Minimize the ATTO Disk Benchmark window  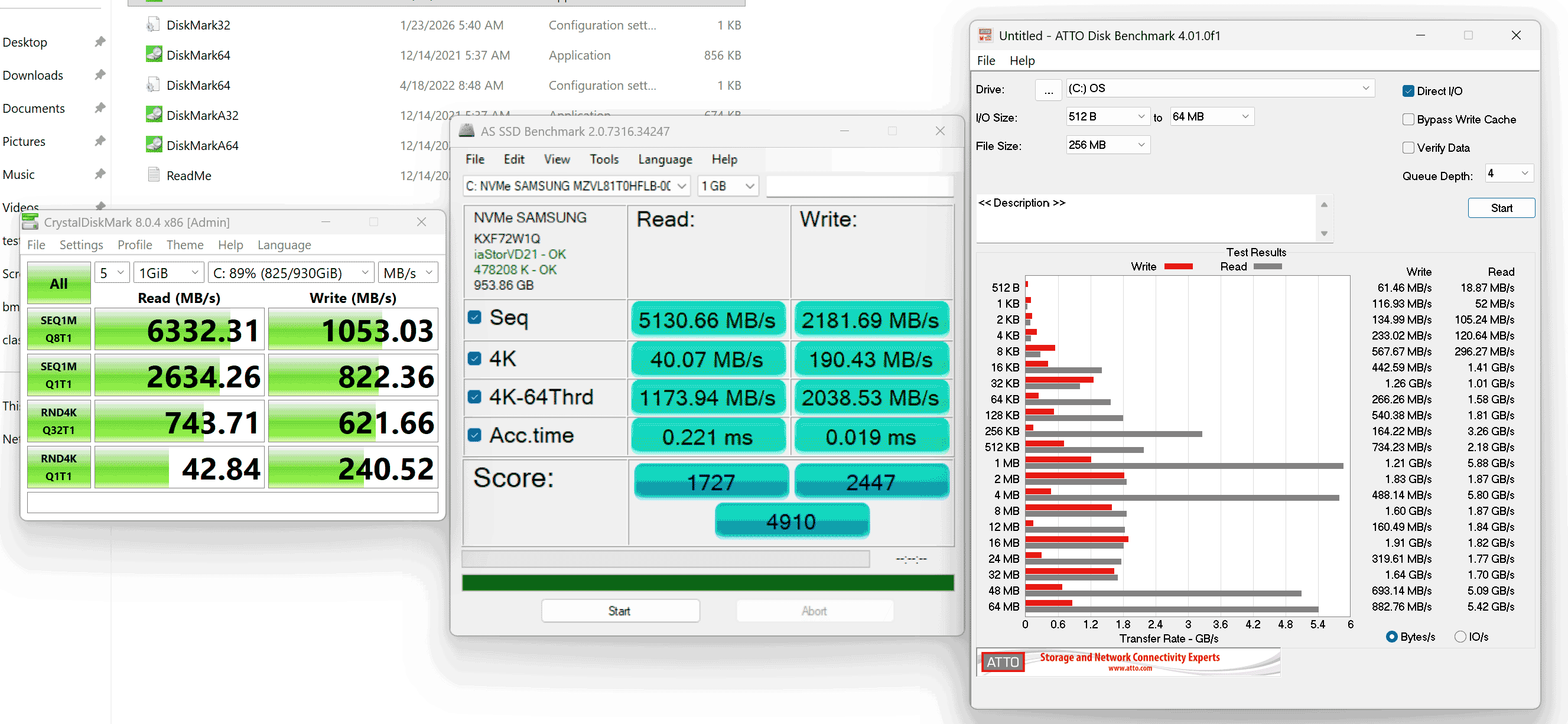1420,35
